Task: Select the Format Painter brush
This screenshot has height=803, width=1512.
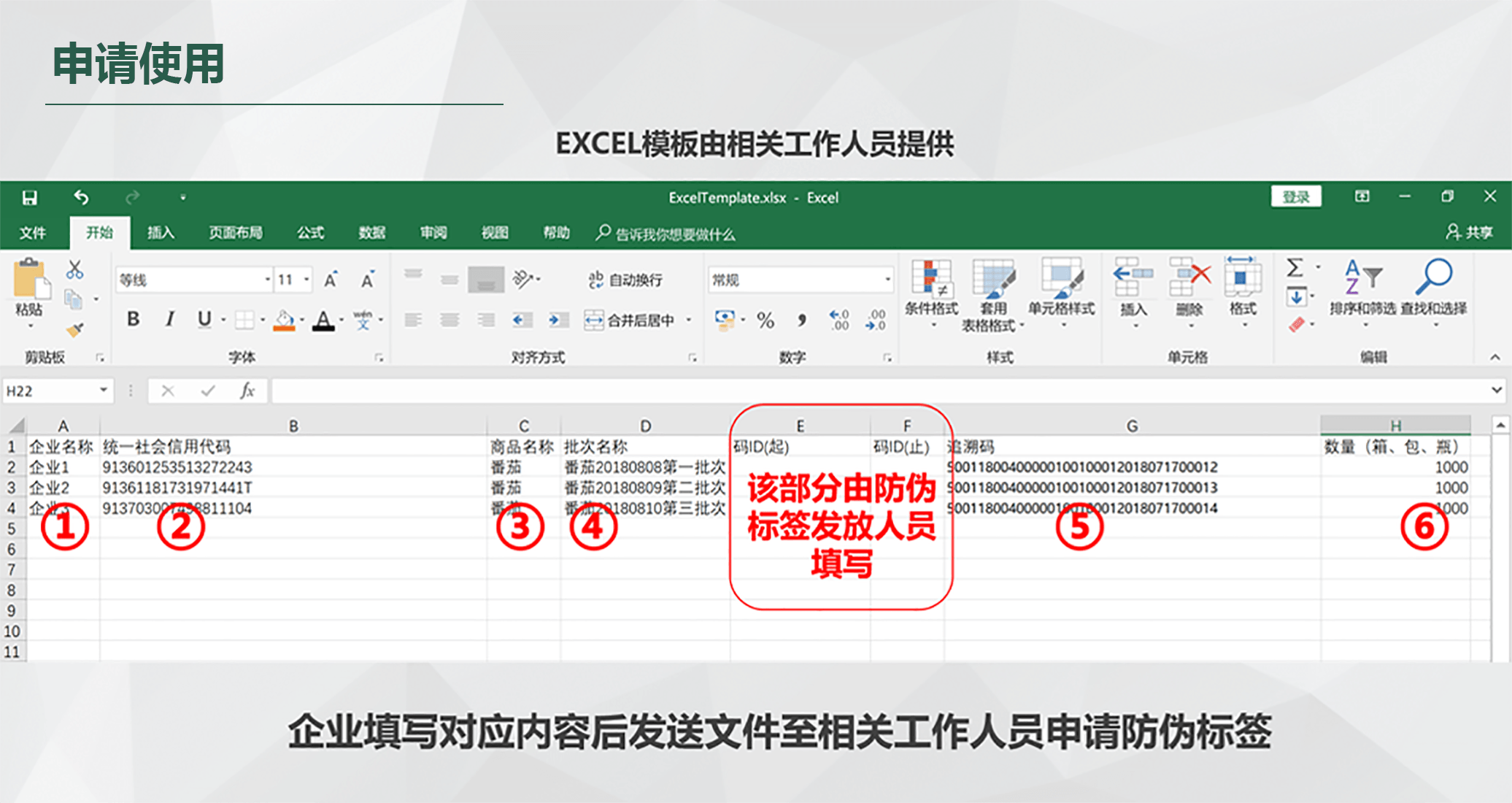Action: (x=74, y=331)
